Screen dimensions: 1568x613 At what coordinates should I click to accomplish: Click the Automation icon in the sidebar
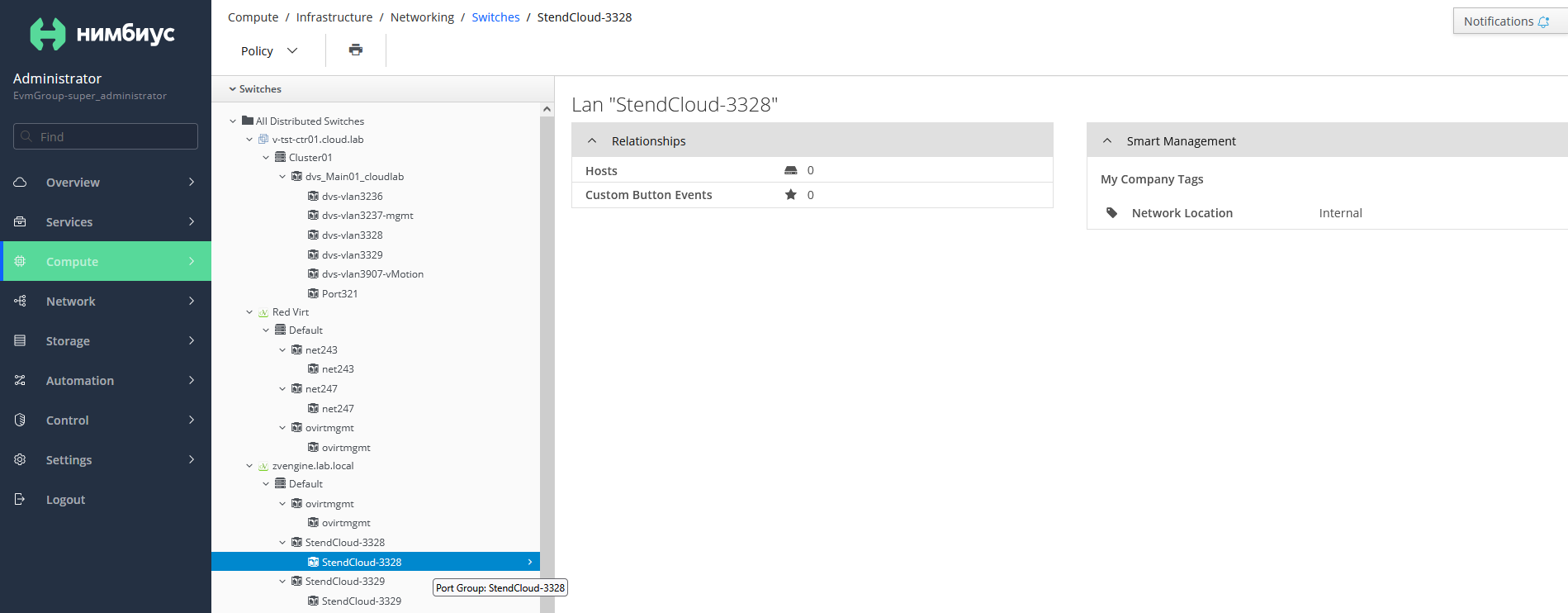20,380
